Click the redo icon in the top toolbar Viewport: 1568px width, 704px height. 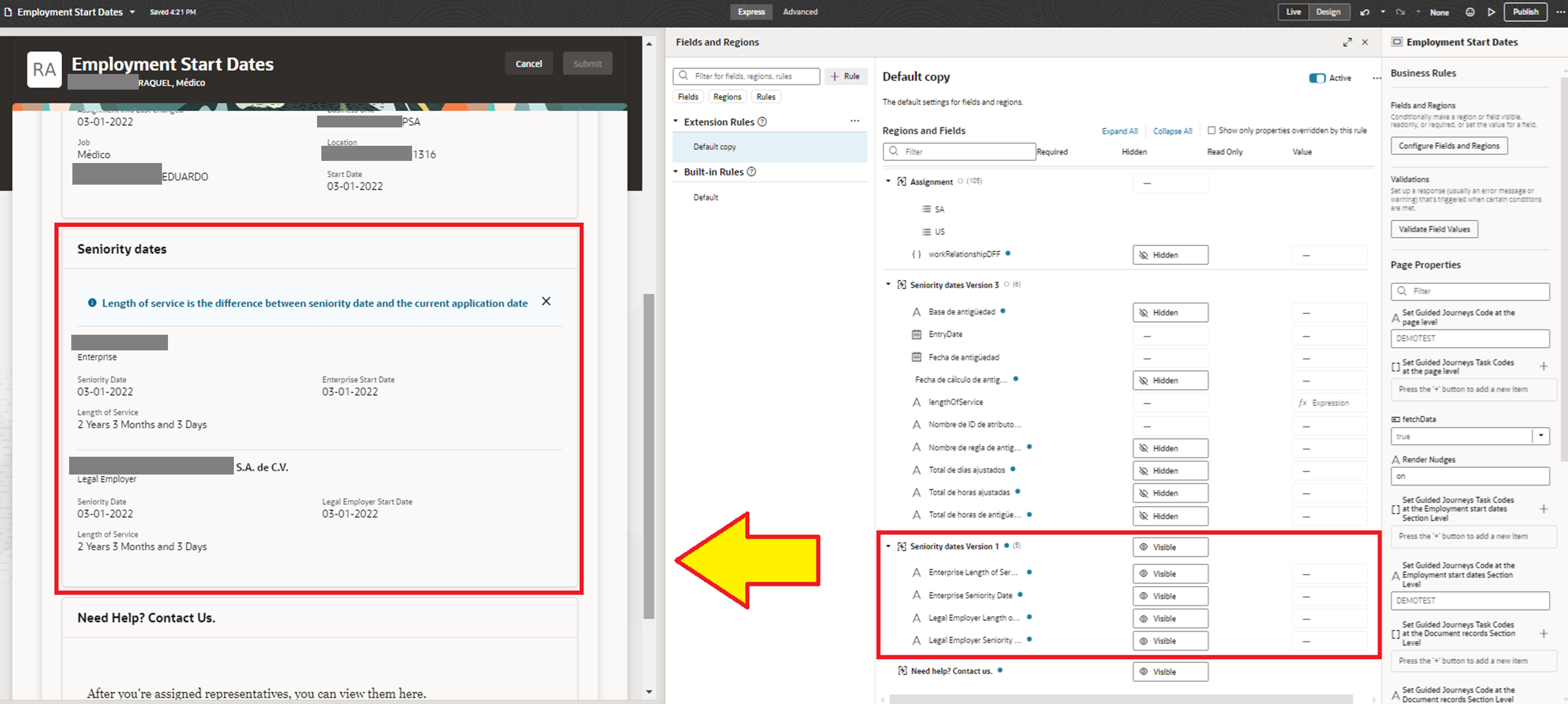coord(1401,11)
